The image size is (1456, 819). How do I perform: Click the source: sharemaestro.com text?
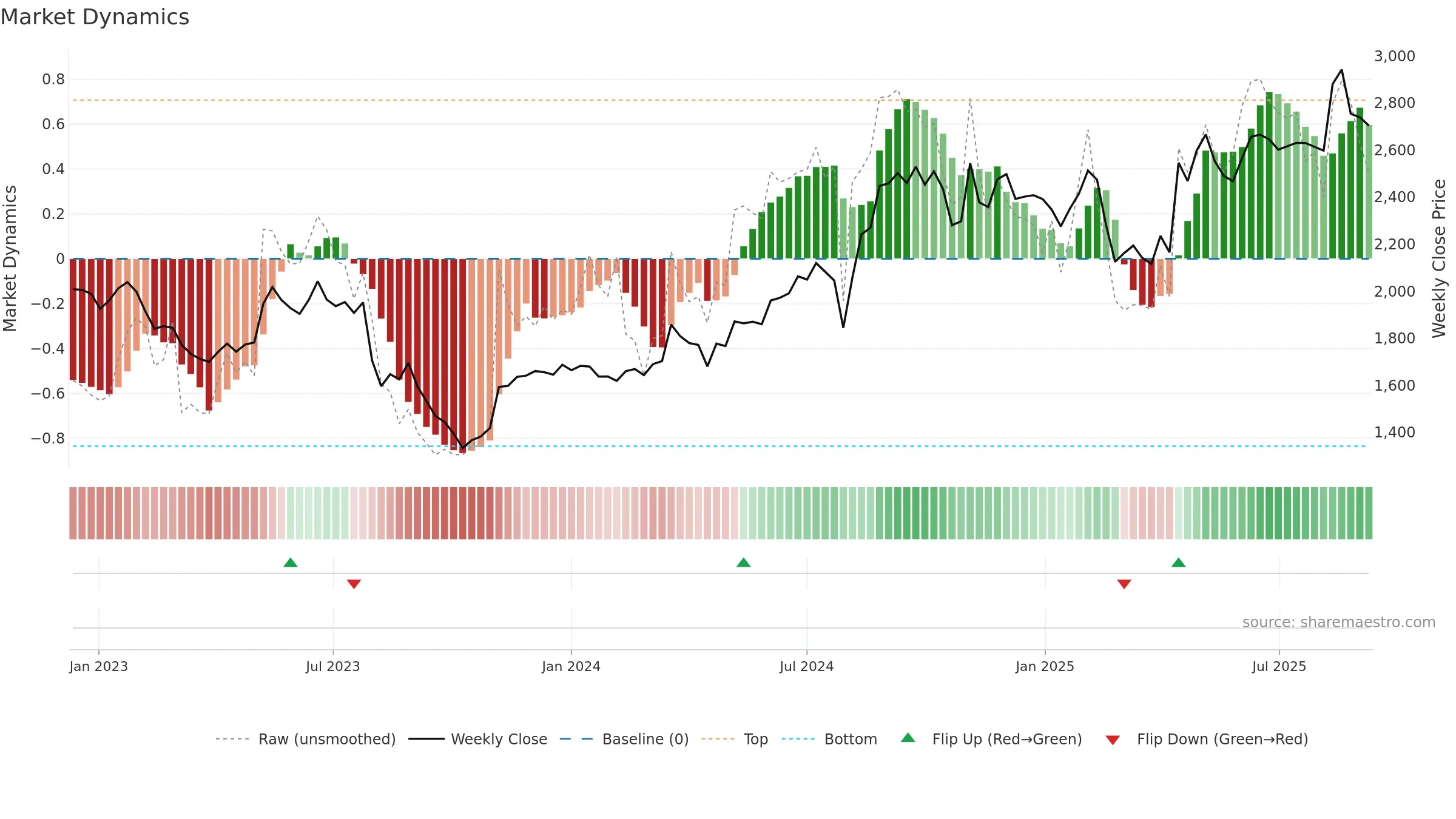pos(1339,622)
